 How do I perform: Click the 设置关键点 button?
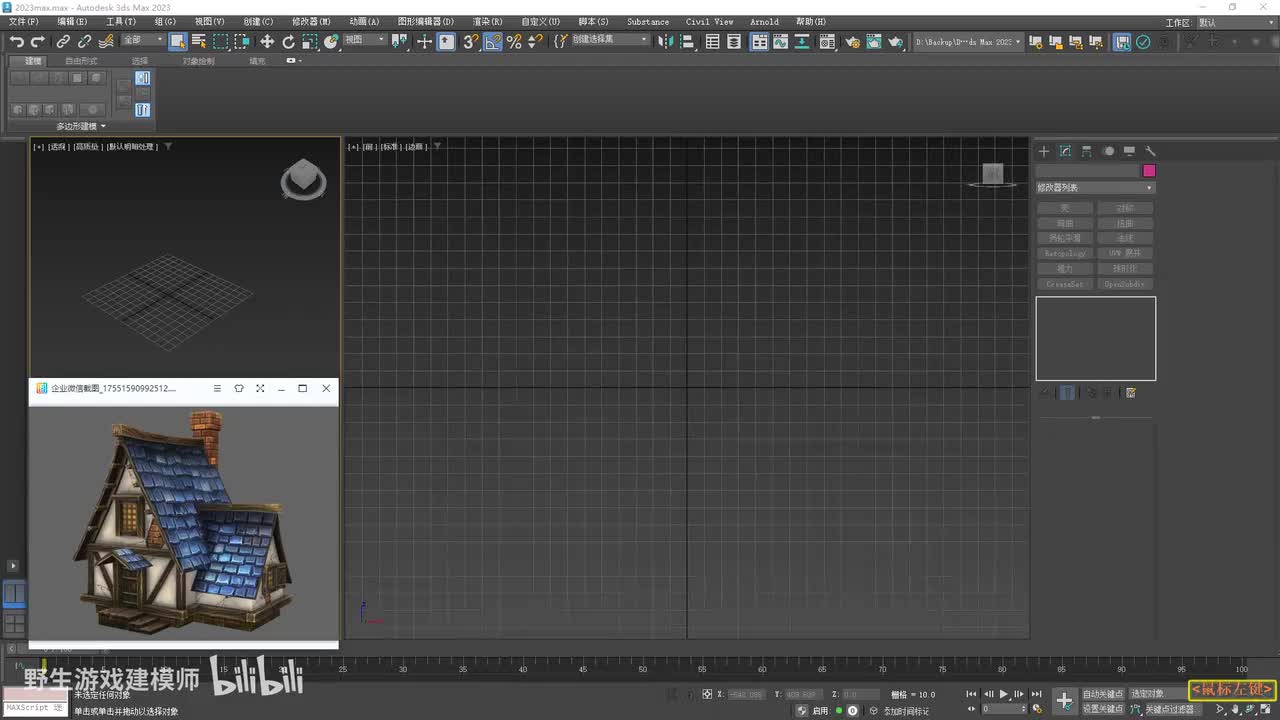pyautogui.click(x=1103, y=709)
